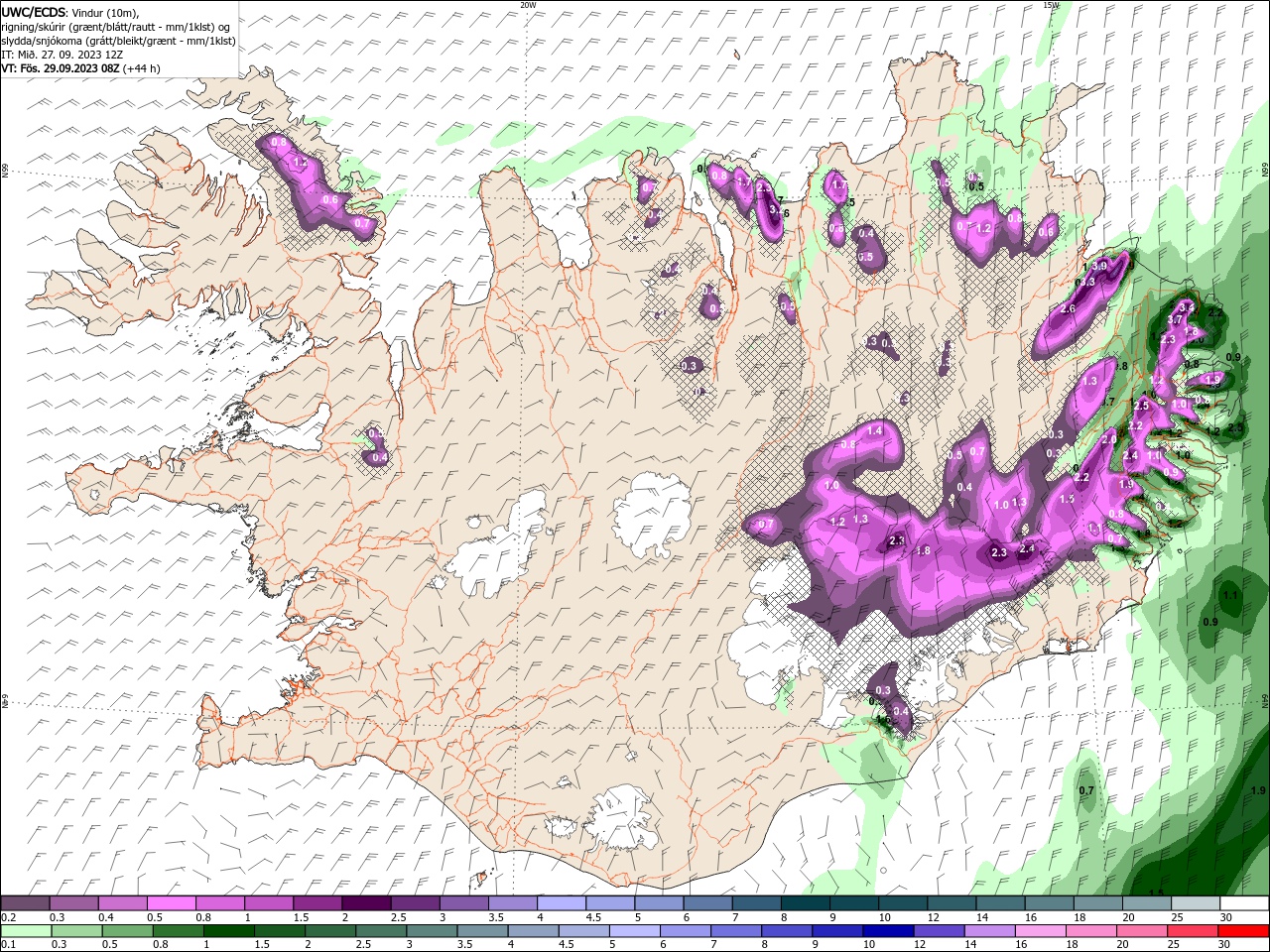
Task: Choose the green 0.8 rain legend swatch
Action: point(179,931)
